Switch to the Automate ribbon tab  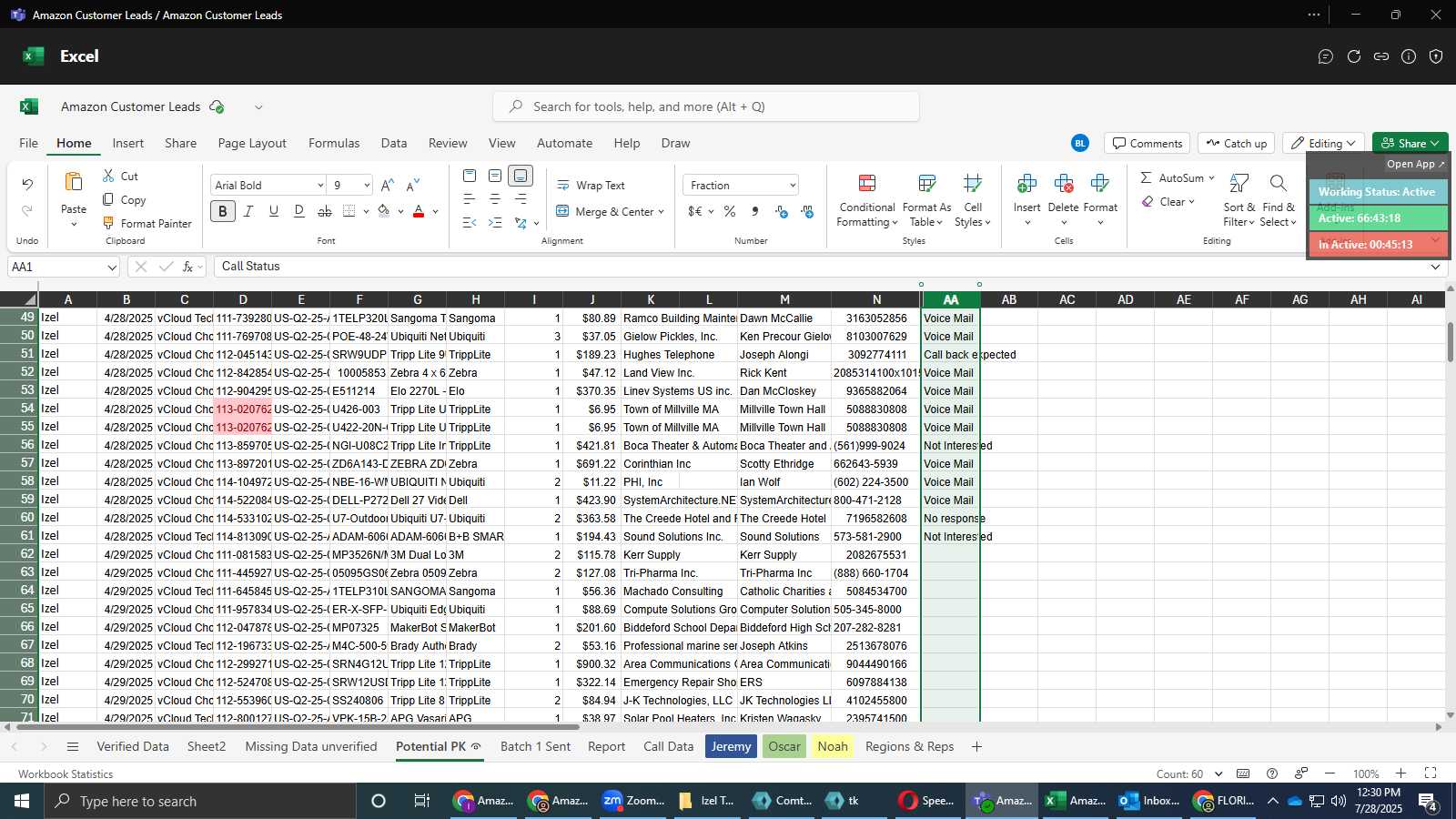564,143
